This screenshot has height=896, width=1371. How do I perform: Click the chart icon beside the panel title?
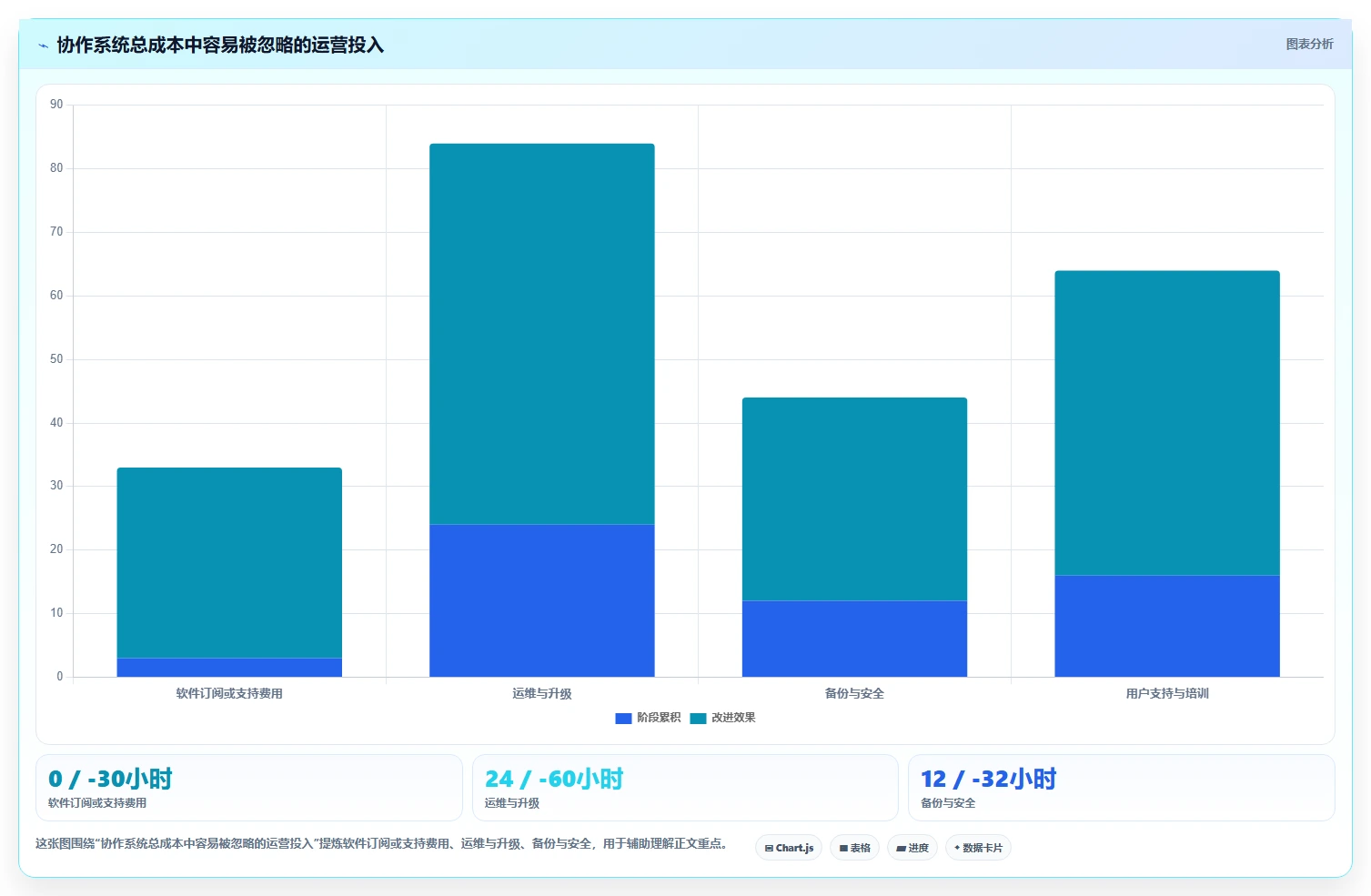pyautogui.click(x=43, y=45)
